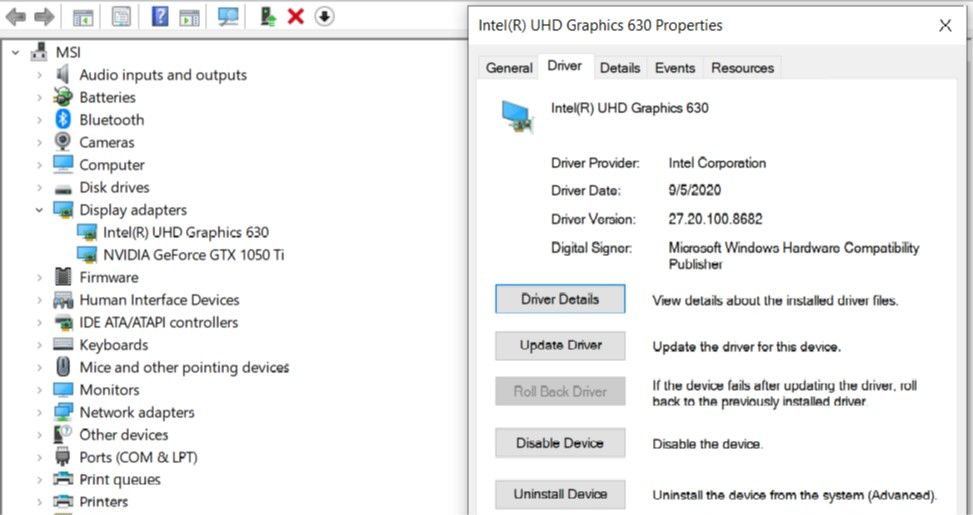Collapse the MSI root node
Screen dimensions: 973x515
[x=16, y=53]
